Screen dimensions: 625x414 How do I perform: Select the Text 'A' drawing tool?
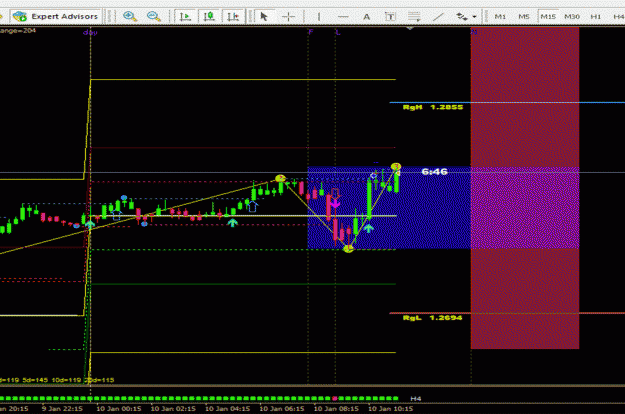coord(366,17)
